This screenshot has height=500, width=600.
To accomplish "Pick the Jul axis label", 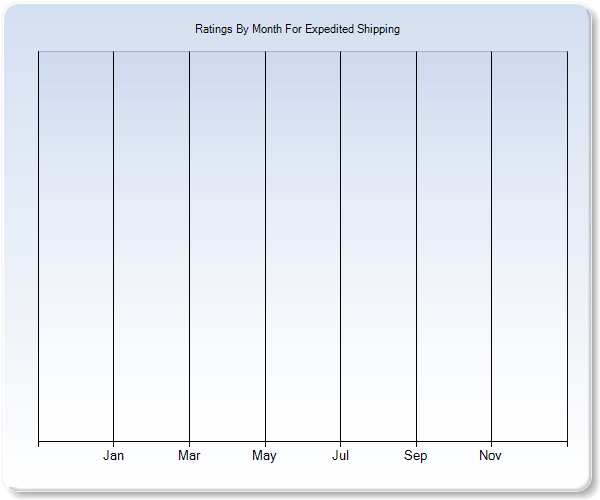I will click(340, 456).
